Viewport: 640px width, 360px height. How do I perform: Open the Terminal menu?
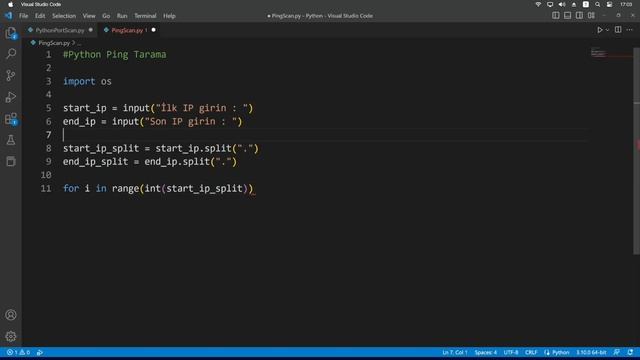[145, 16]
